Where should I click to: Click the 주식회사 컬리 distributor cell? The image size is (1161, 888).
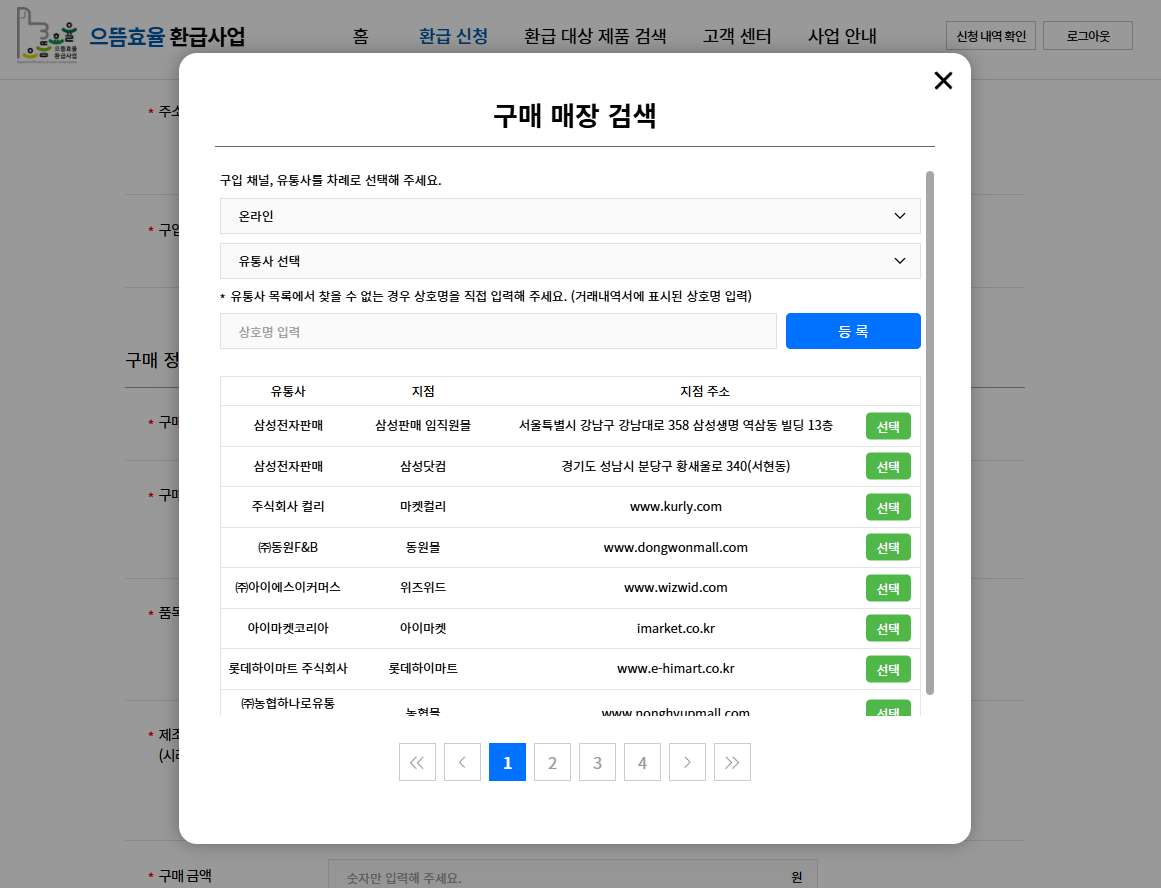(288, 507)
